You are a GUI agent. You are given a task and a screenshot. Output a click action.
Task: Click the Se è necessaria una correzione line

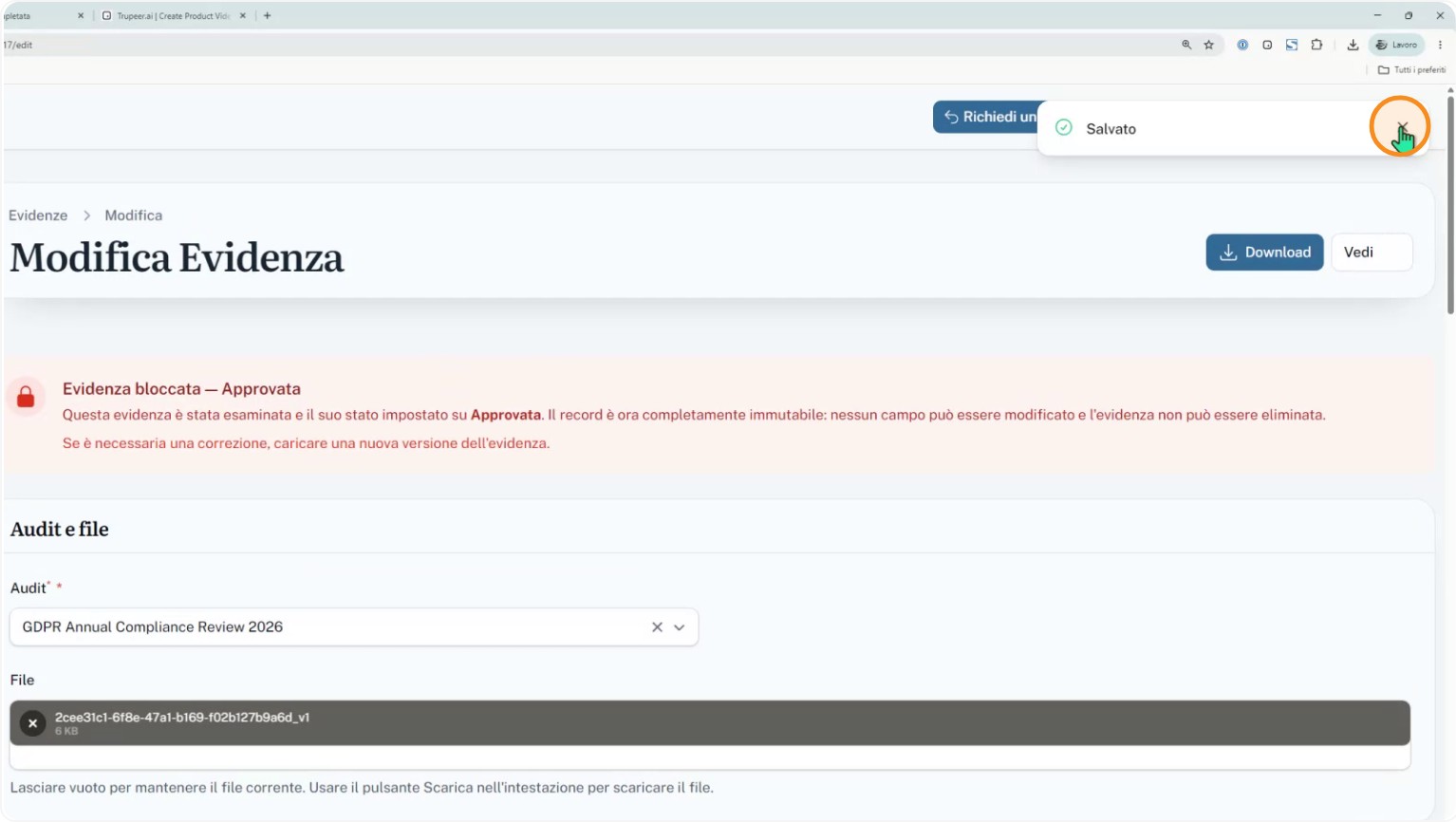[x=306, y=443]
